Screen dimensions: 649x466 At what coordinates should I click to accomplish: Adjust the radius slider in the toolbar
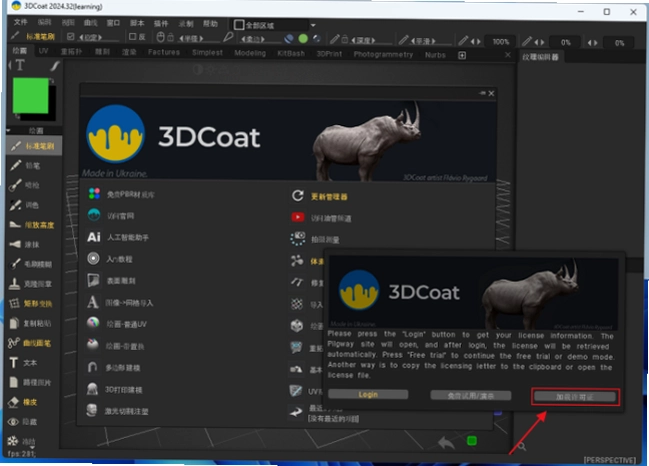(198, 38)
